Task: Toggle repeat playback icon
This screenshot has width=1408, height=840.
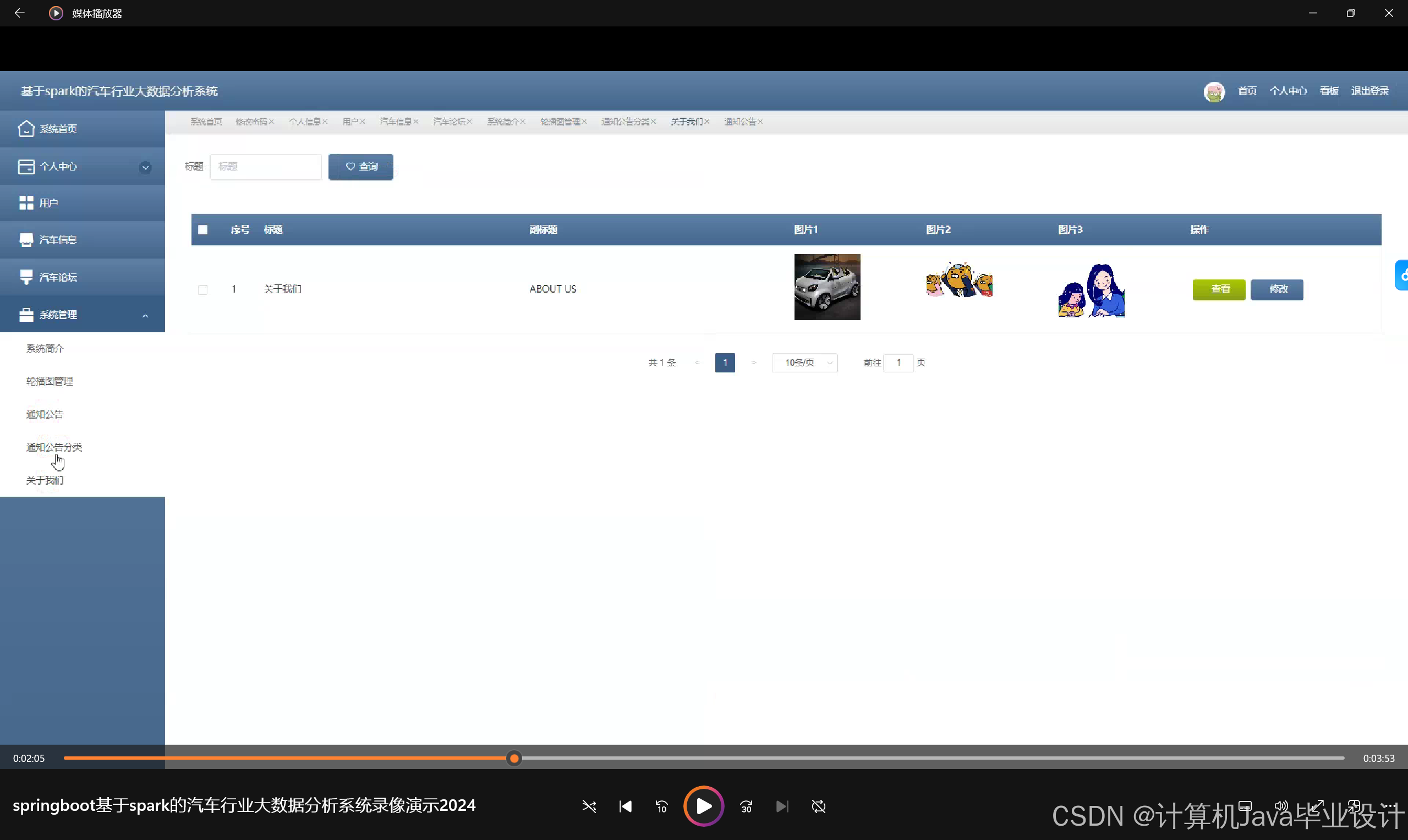Action: point(818,806)
